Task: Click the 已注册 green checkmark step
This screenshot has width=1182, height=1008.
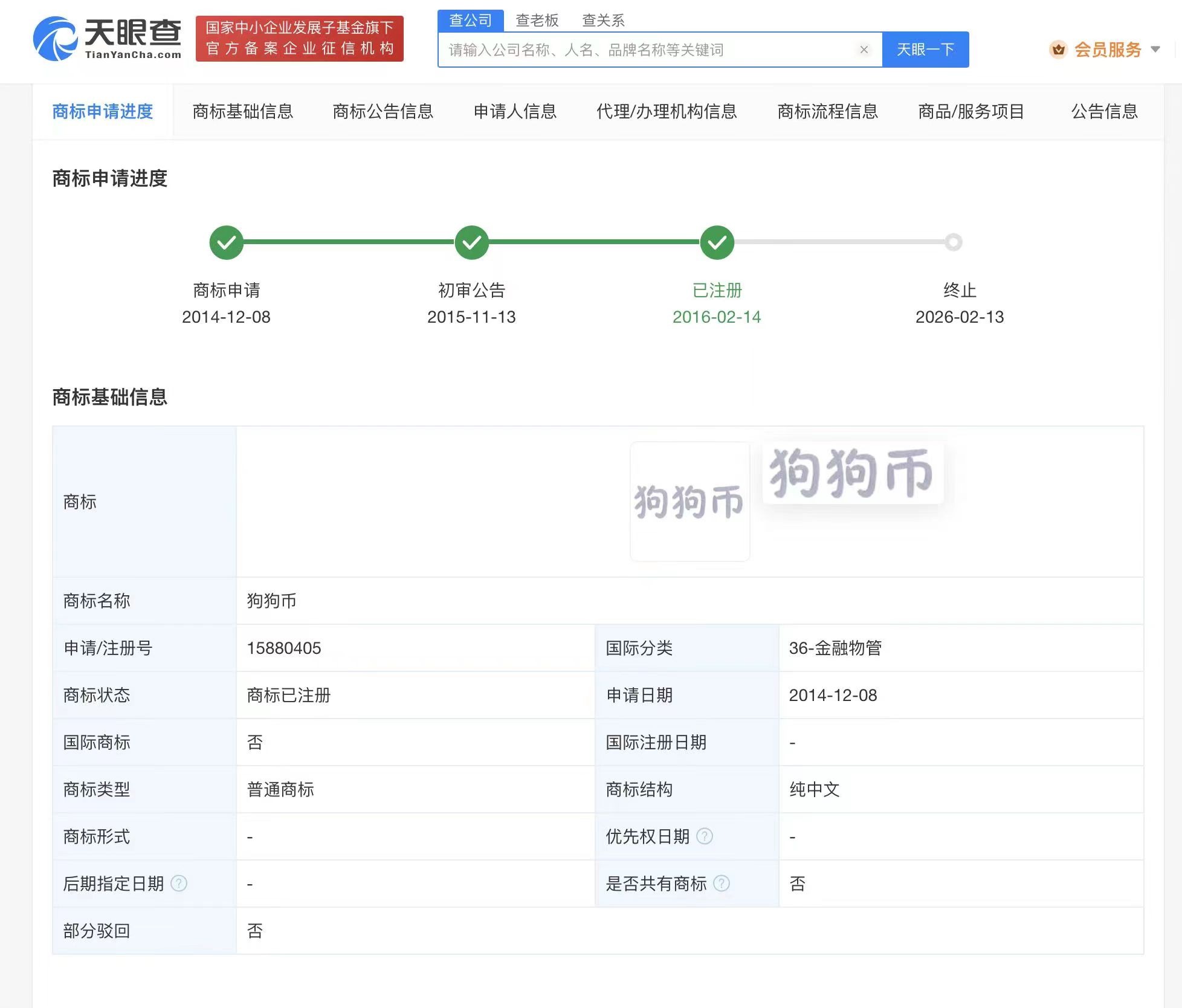Action: click(717, 242)
